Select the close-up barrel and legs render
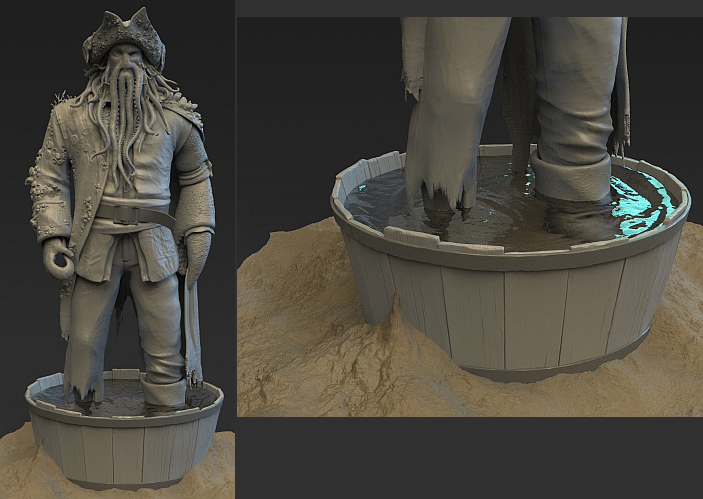This screenshot has height=499, width=703. (x=470, y=217)
